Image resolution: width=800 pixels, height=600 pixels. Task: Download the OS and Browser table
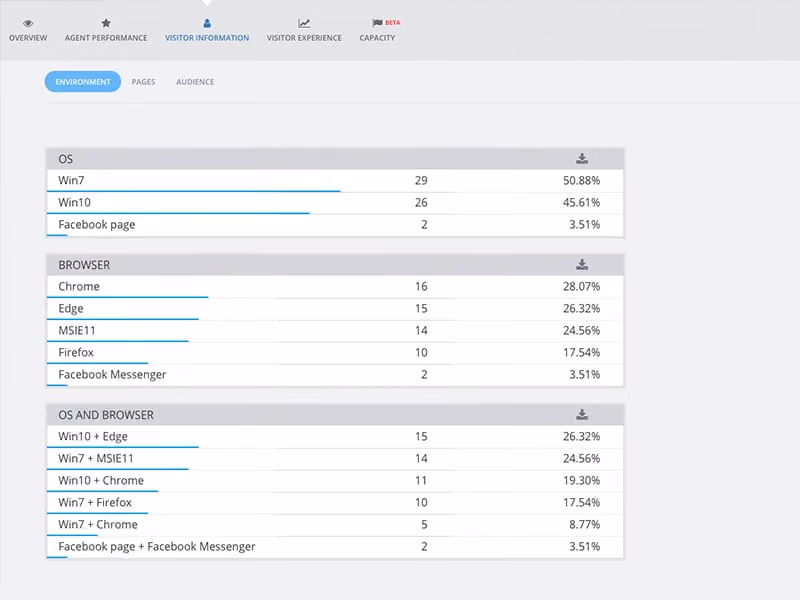point(582,415)
